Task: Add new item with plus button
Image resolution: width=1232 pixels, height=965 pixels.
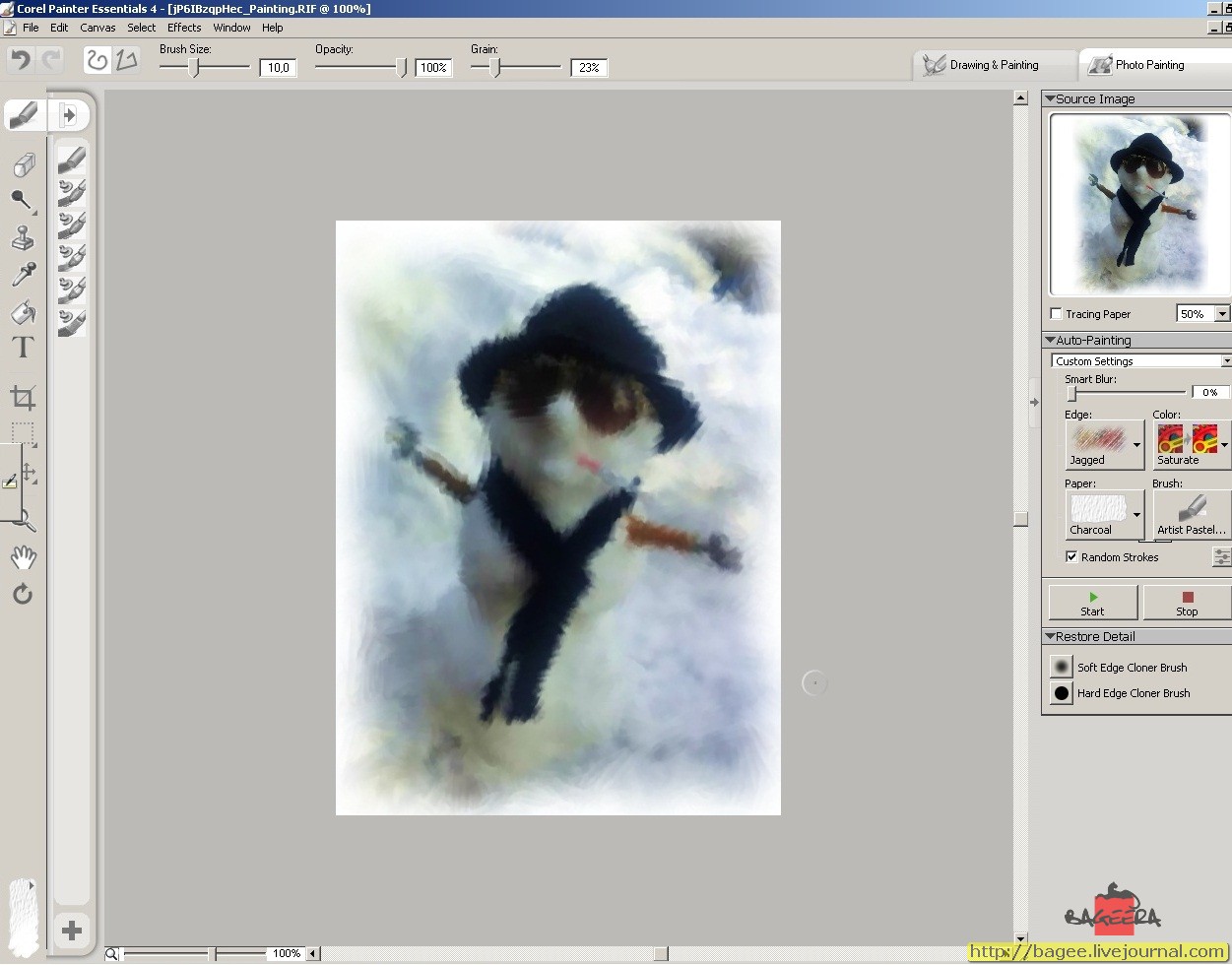Action: pyautogui.click(x=71, y=930)
